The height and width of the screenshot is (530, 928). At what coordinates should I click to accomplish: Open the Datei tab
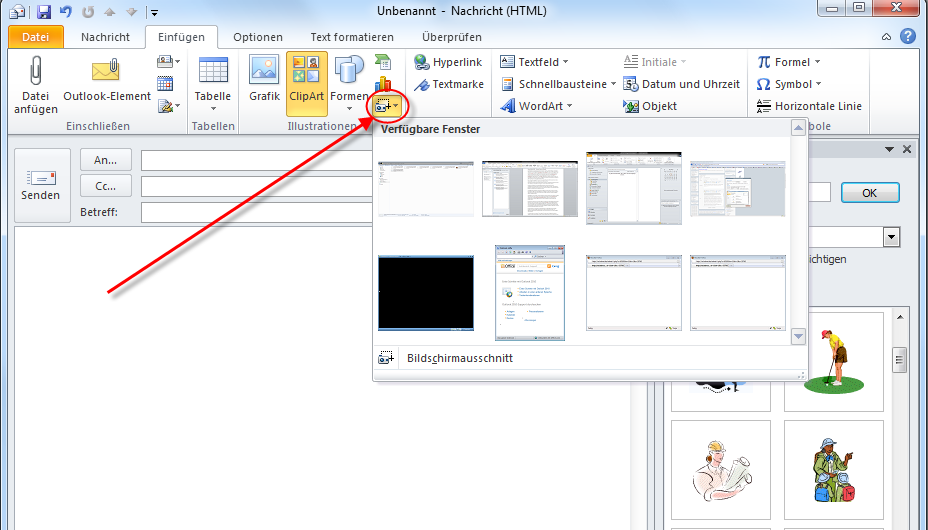click(36, 37)
